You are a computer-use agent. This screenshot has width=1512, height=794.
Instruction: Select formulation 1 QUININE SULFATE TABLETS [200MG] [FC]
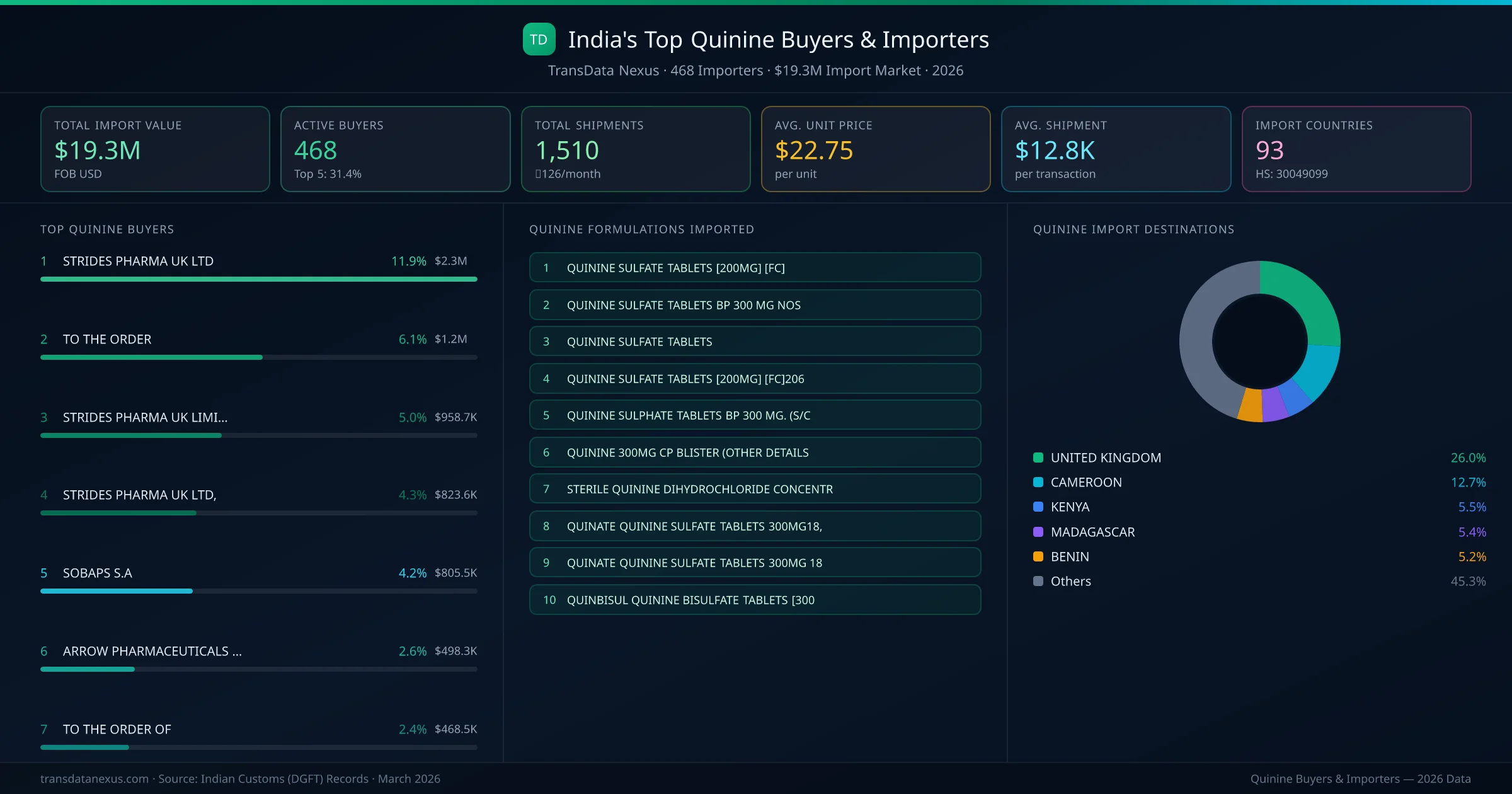click(x=755, y=267)
